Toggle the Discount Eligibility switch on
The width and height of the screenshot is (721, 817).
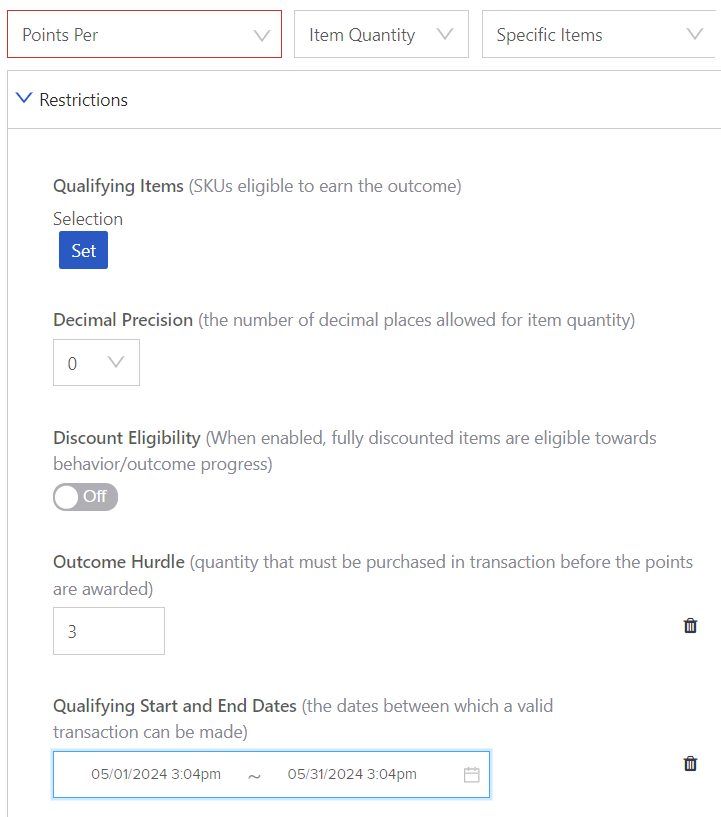point(85,497)
